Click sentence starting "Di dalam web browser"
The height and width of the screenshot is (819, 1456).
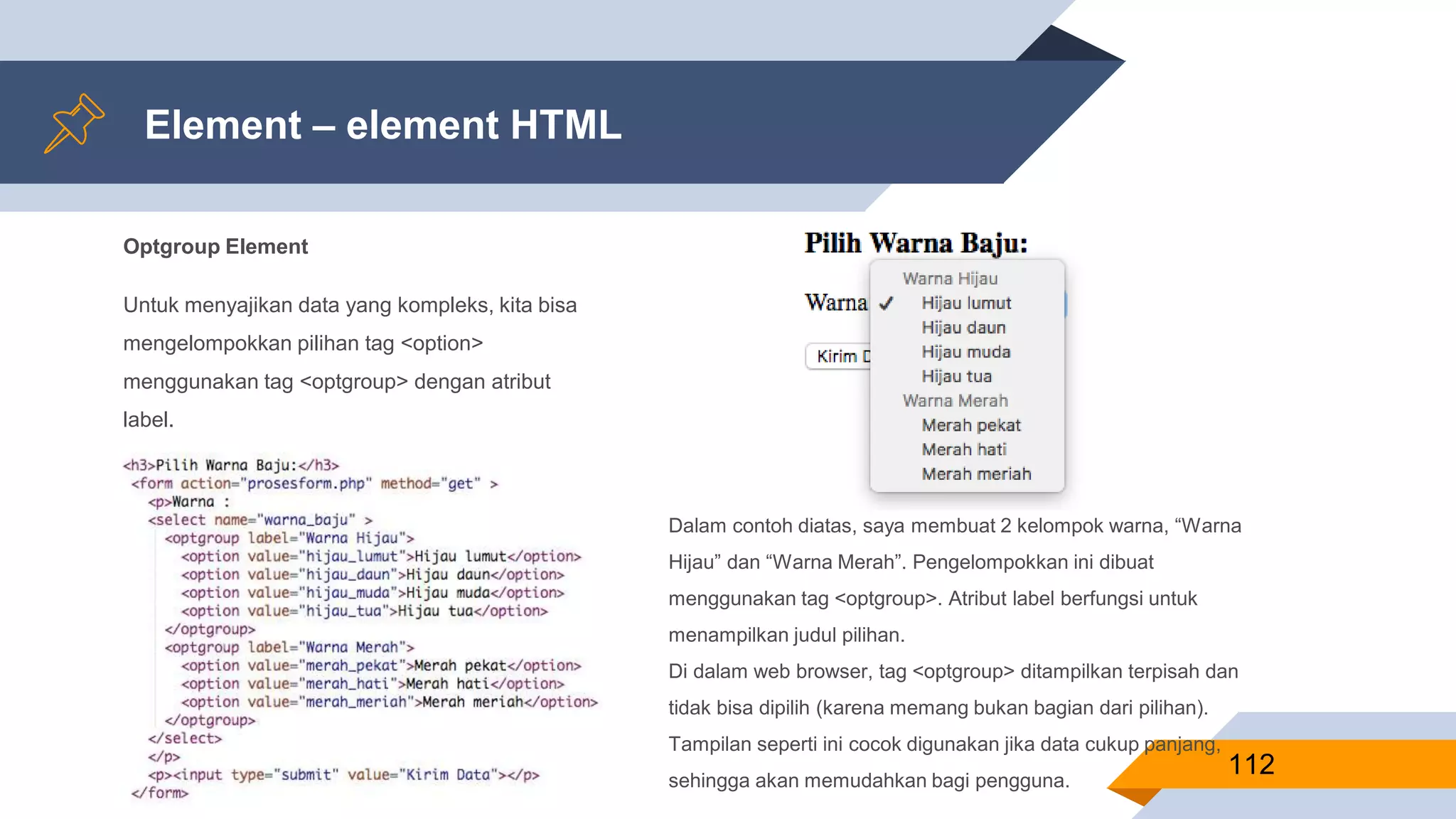953,690
